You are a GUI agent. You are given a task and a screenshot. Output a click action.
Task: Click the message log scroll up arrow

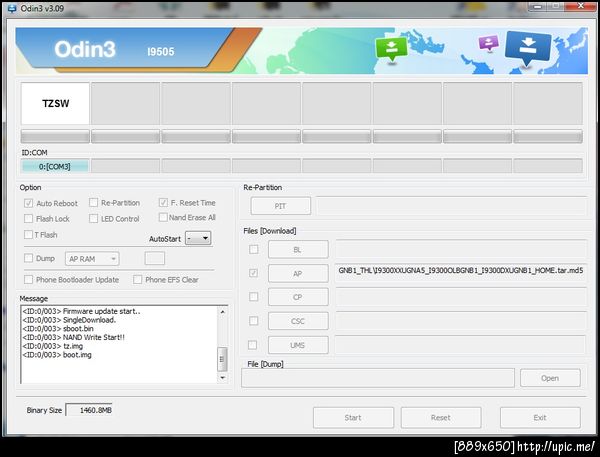click(222, 312)
